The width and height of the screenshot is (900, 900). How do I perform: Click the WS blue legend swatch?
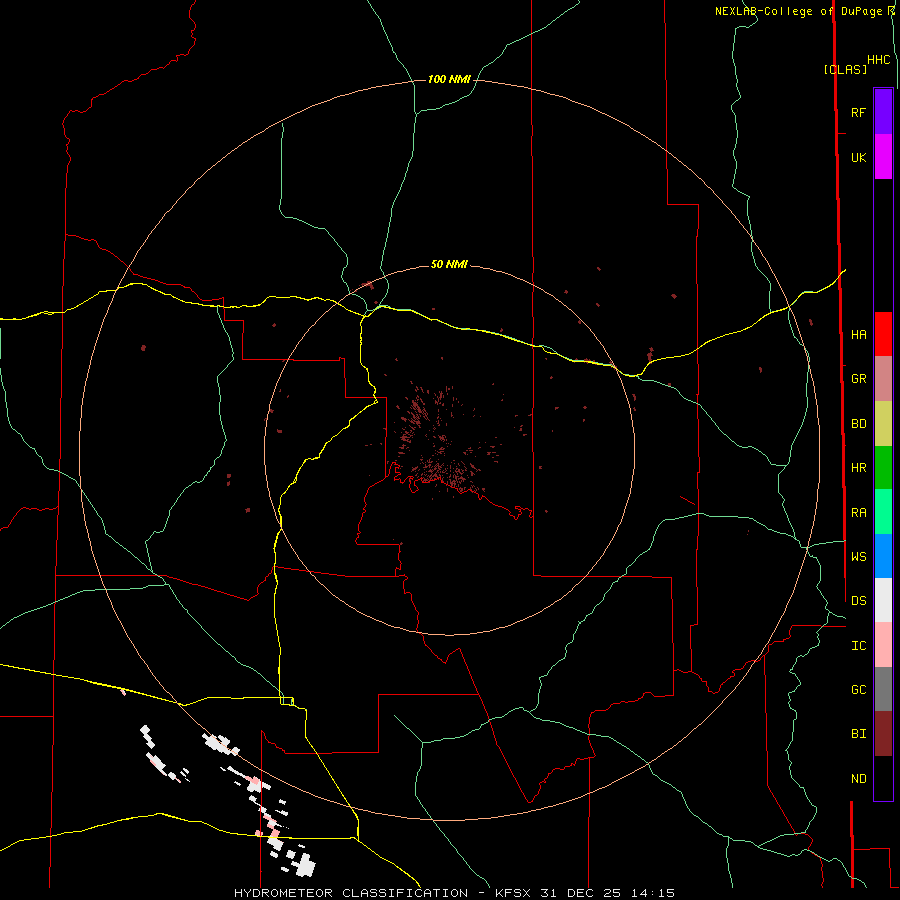(883, 556)
